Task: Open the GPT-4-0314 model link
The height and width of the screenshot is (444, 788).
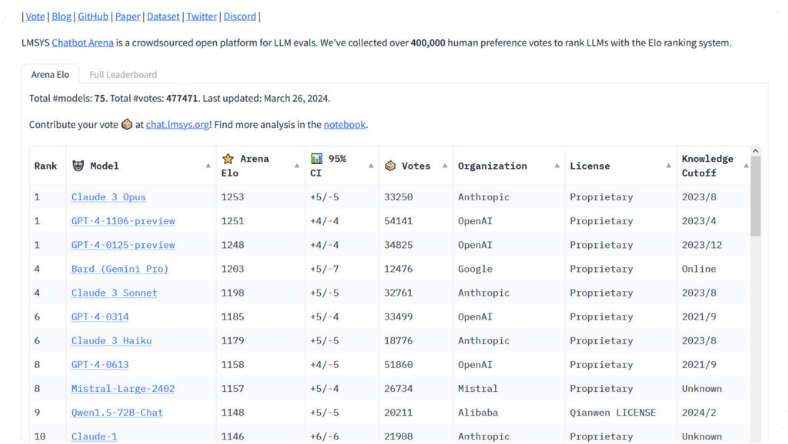Action: point(100,317)
